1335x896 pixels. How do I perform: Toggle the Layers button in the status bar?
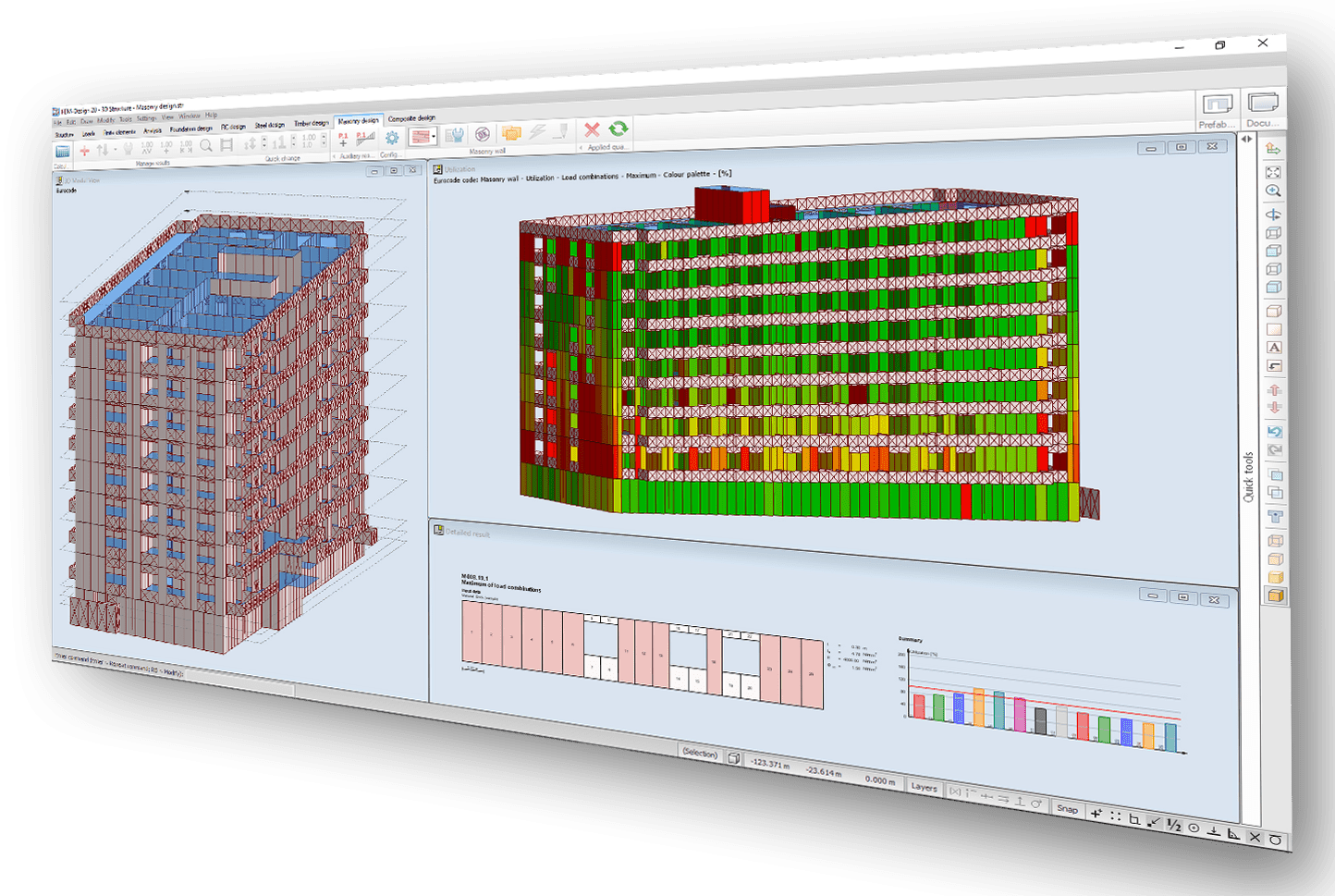click(924, 787)
